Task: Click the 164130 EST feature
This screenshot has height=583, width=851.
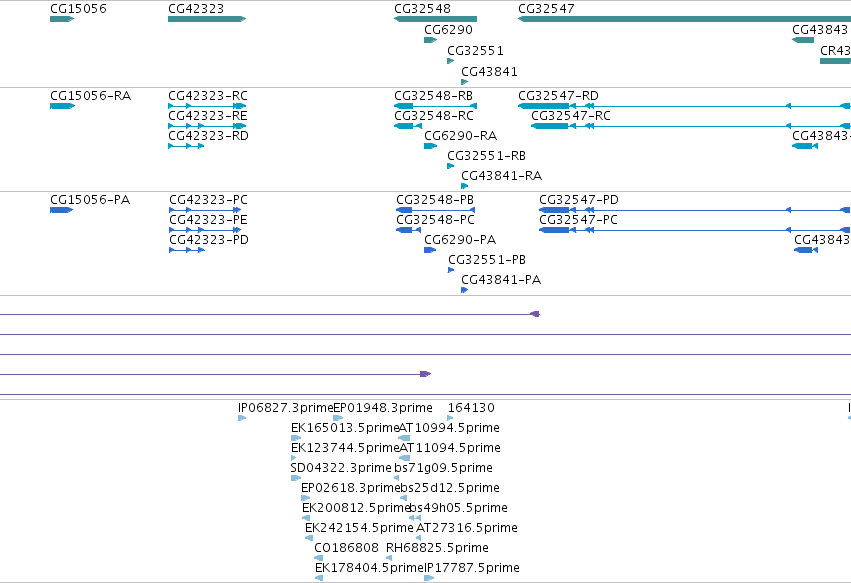Action: coord(450,418)
